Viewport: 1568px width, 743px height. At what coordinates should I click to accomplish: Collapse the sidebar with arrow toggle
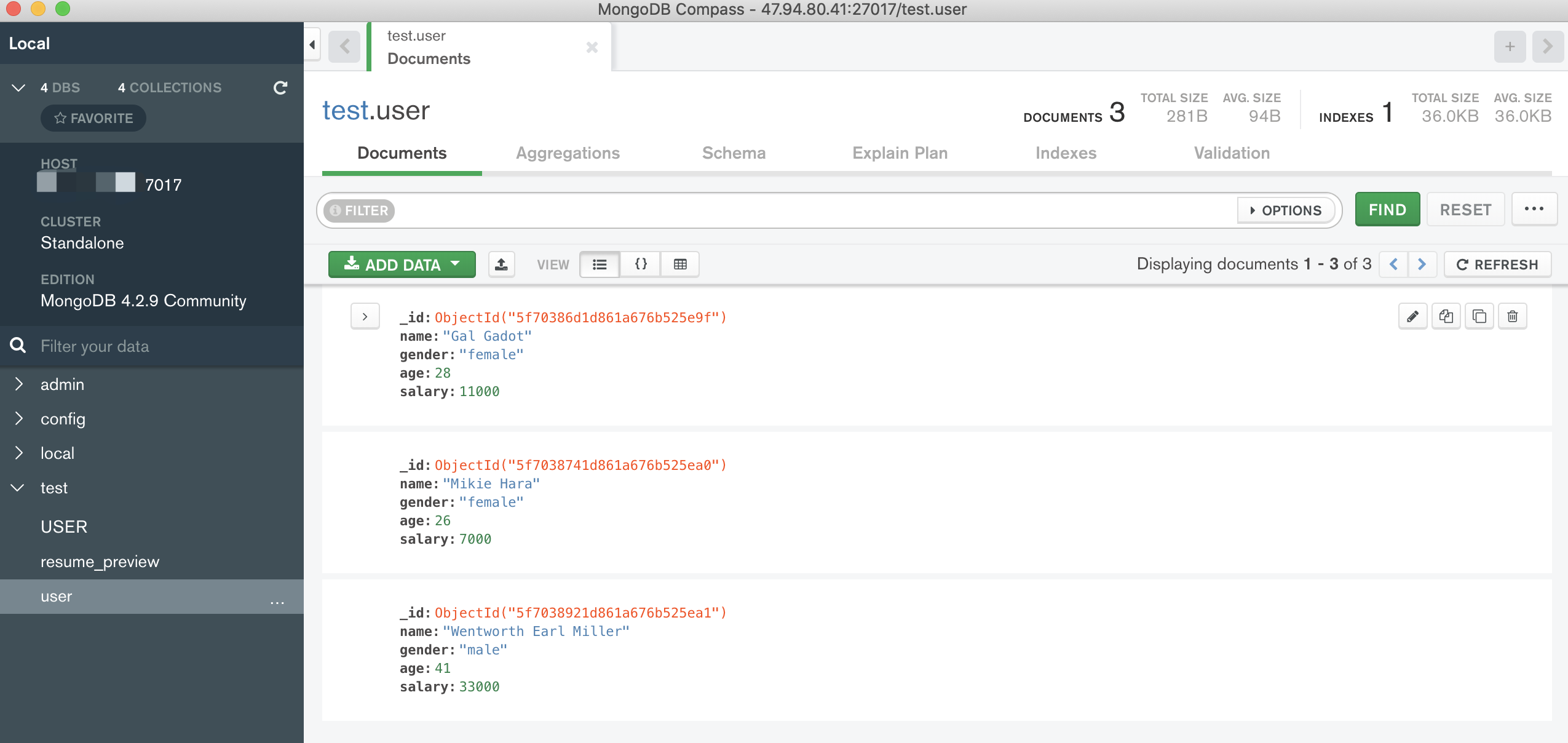tap(312, 44)
